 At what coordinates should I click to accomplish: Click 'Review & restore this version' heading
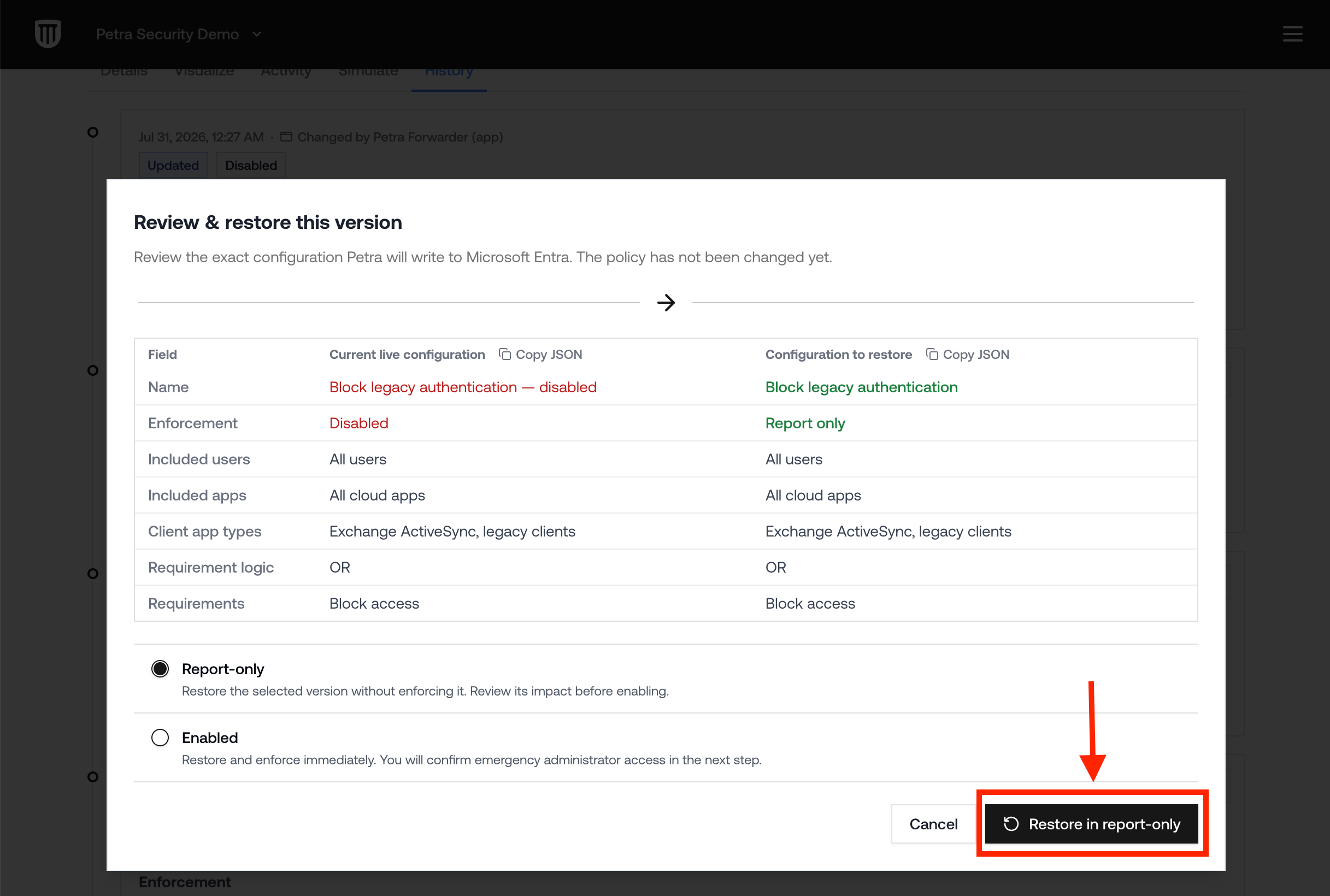click(x=268, y=222)
